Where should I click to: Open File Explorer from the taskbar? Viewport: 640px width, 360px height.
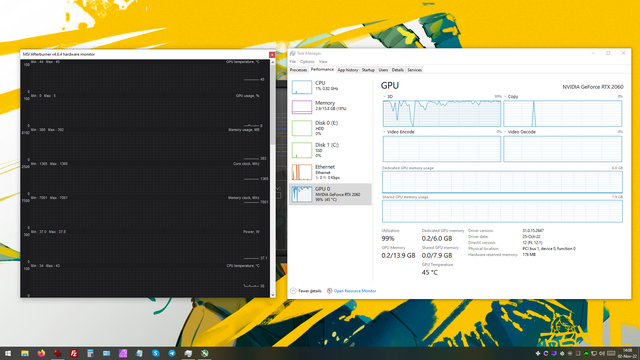25,353
